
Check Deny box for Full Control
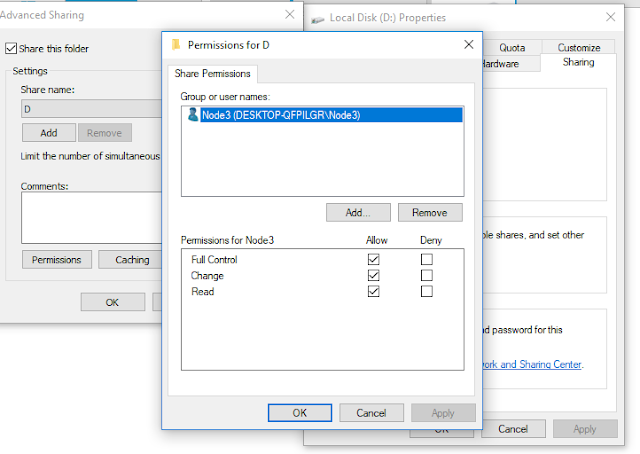point(427,259)
